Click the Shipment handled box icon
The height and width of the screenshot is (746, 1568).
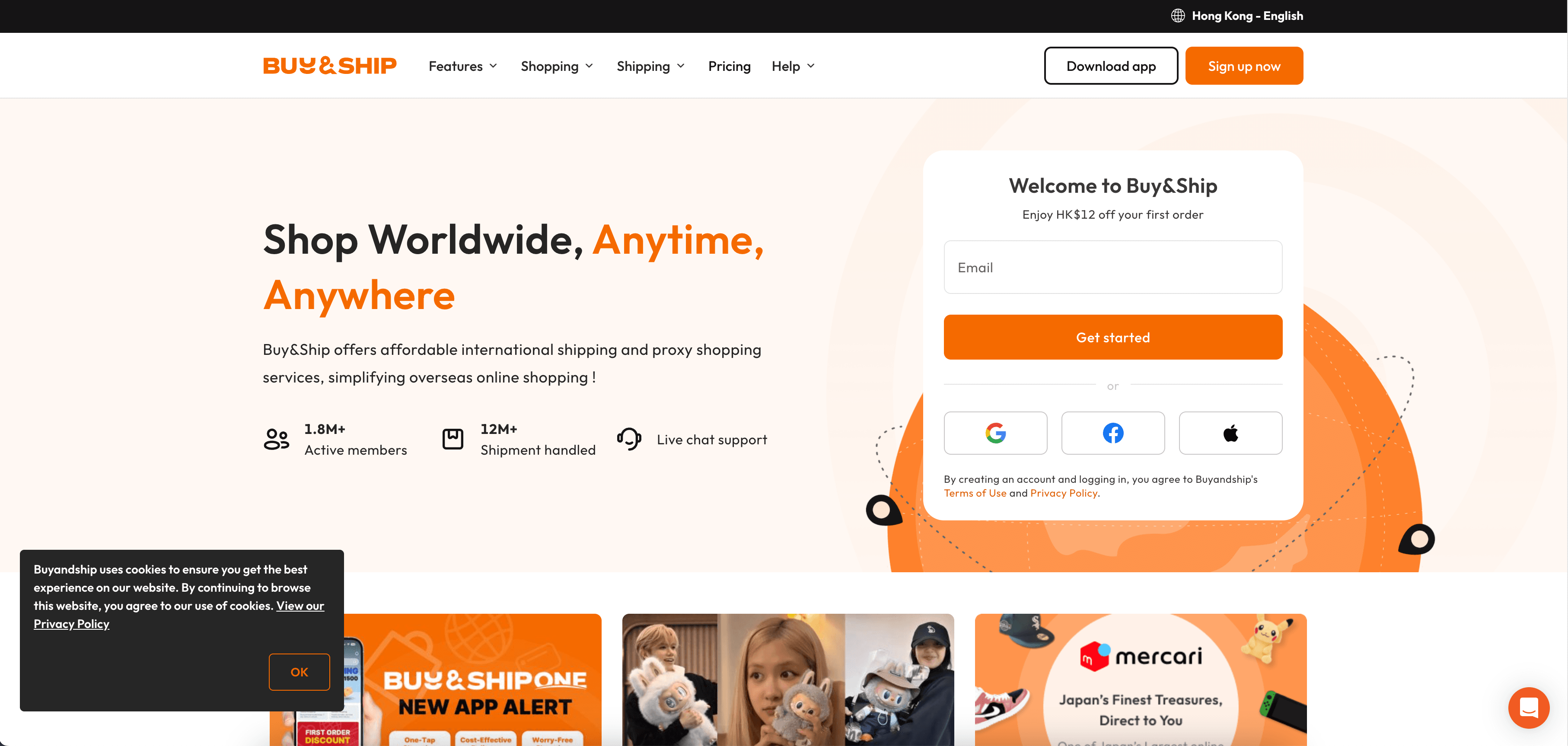click(x=452, y=439)
